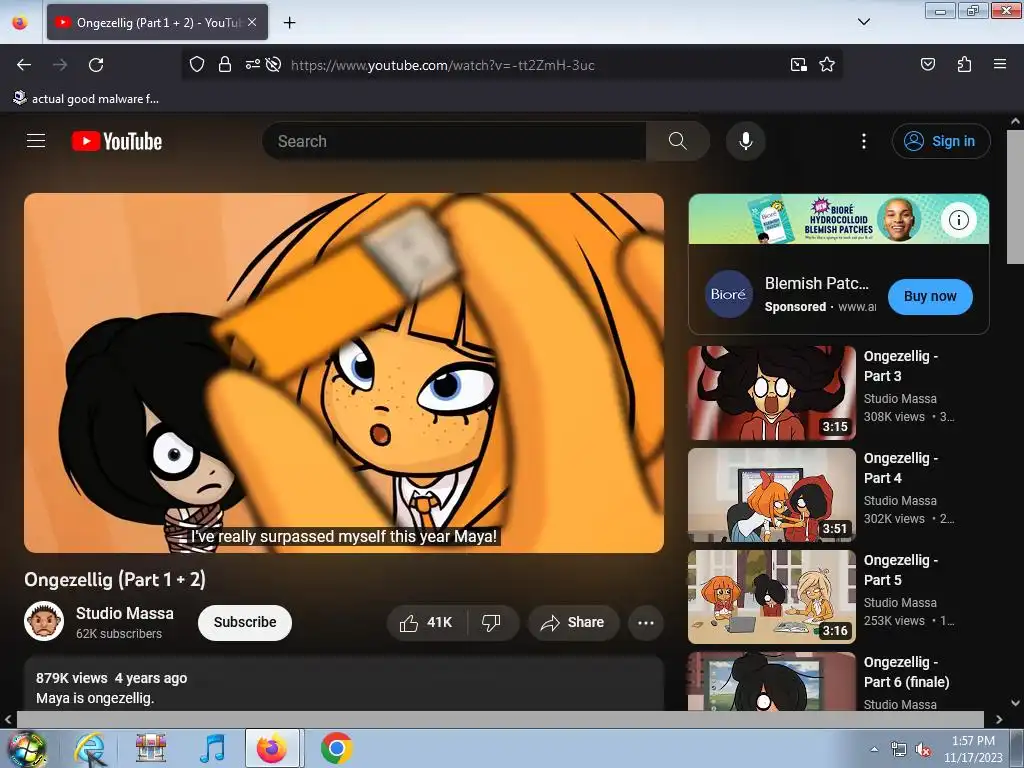The height and width of the screenshot is (768, 1024).
Task: Click the vertical scrollbar down arrow
Action: click(x=1015, y=703)
